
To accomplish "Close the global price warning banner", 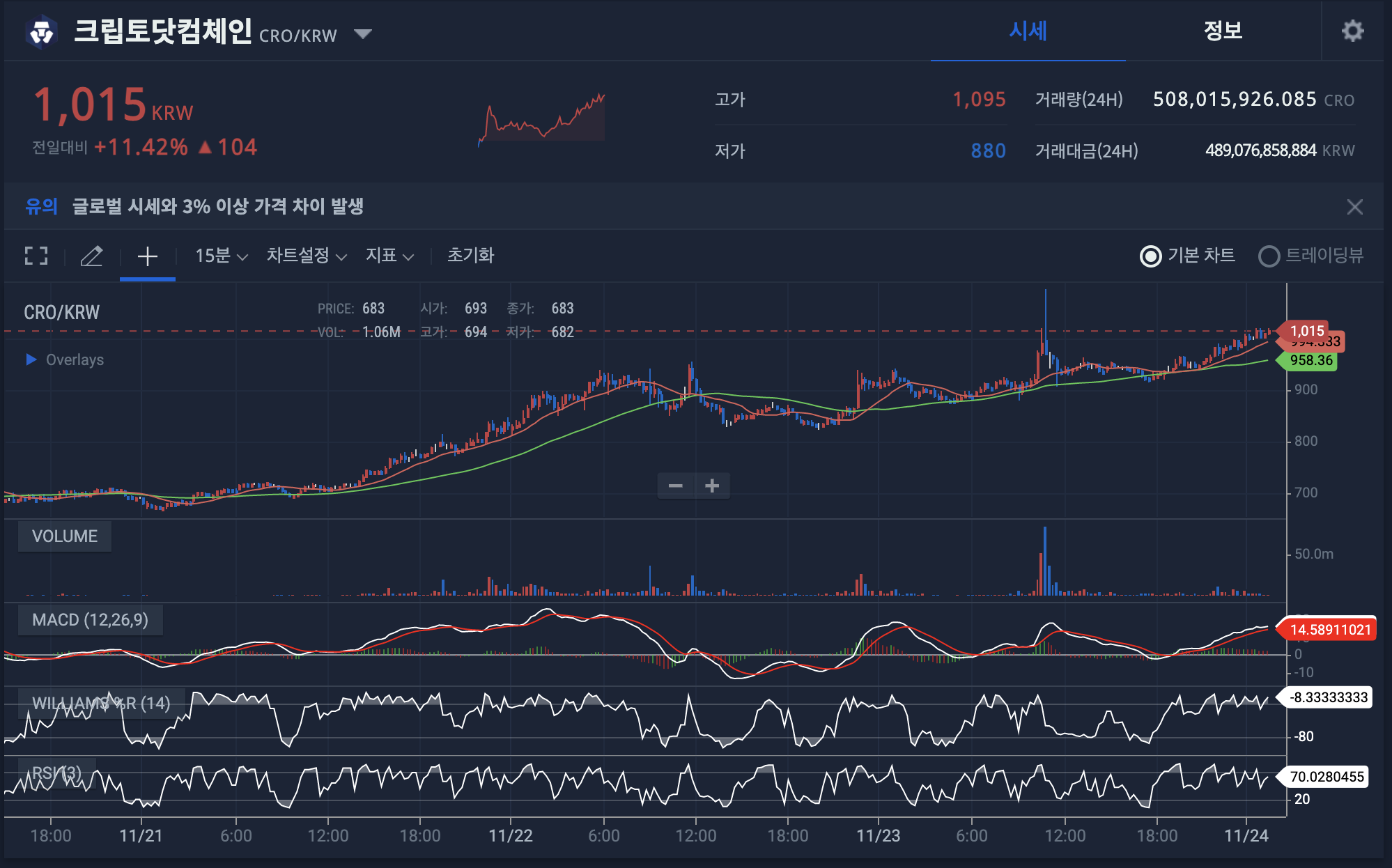I will 1354,206.
